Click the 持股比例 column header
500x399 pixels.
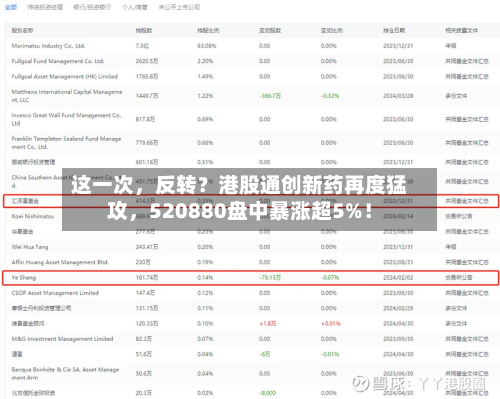pyautogui.click(x=208, y=30)
